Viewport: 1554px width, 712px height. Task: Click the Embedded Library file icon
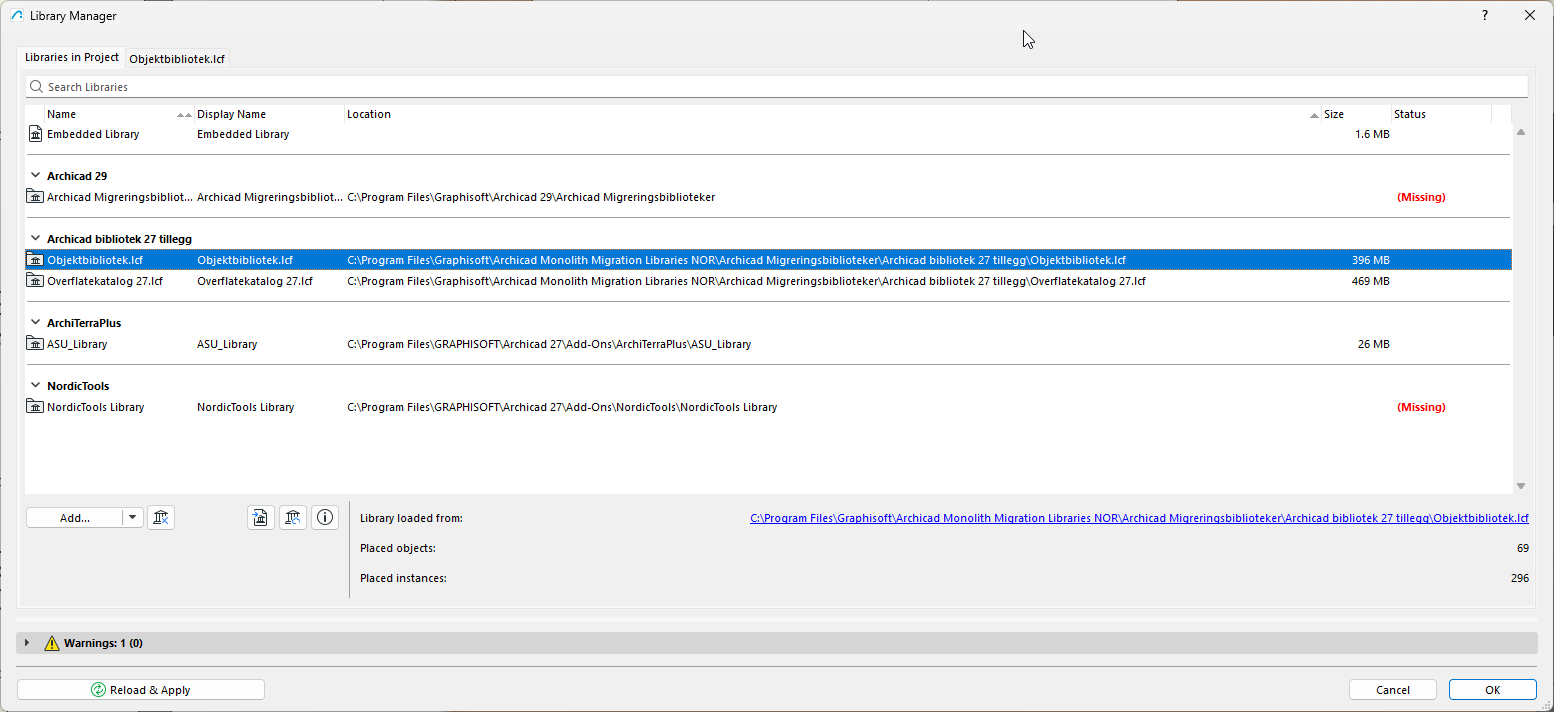[x=36, y=134]
